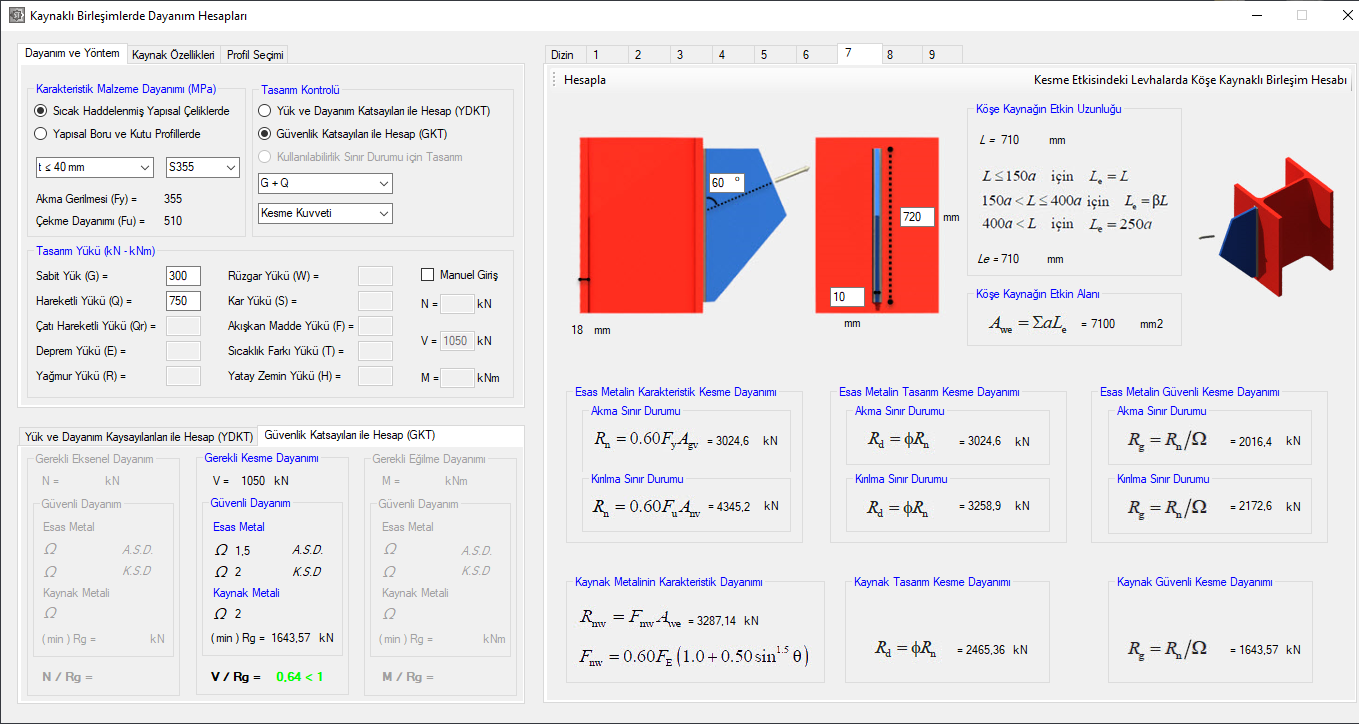Click the Çekme Dayanımı value 510

[x=173, y=221]
